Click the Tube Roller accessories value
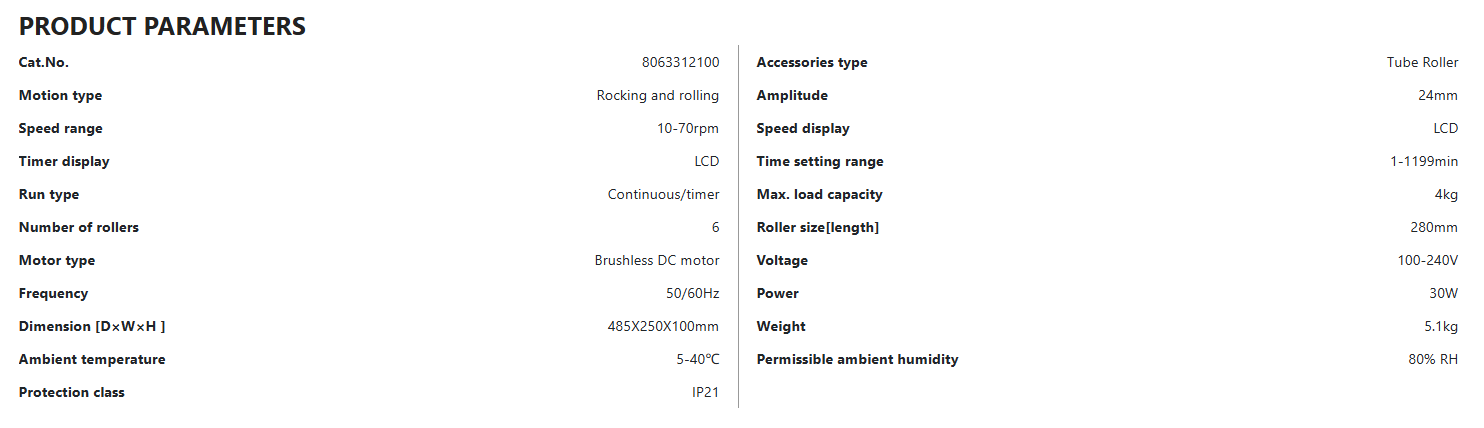Viewport: 1484px width, 428px height. tap(1422, 62)
